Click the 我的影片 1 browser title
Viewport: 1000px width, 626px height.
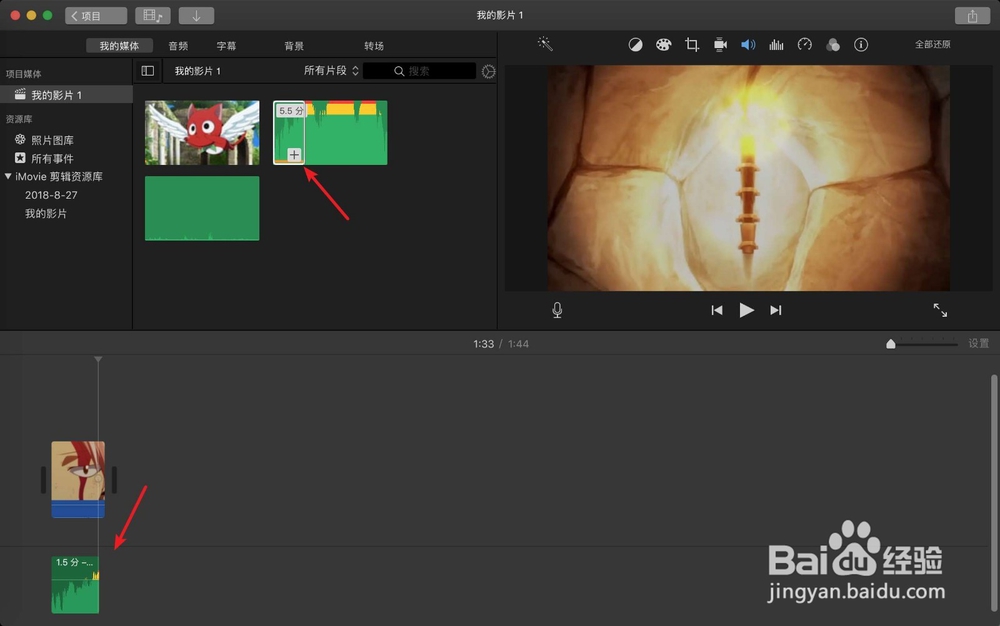coord(198,71)
